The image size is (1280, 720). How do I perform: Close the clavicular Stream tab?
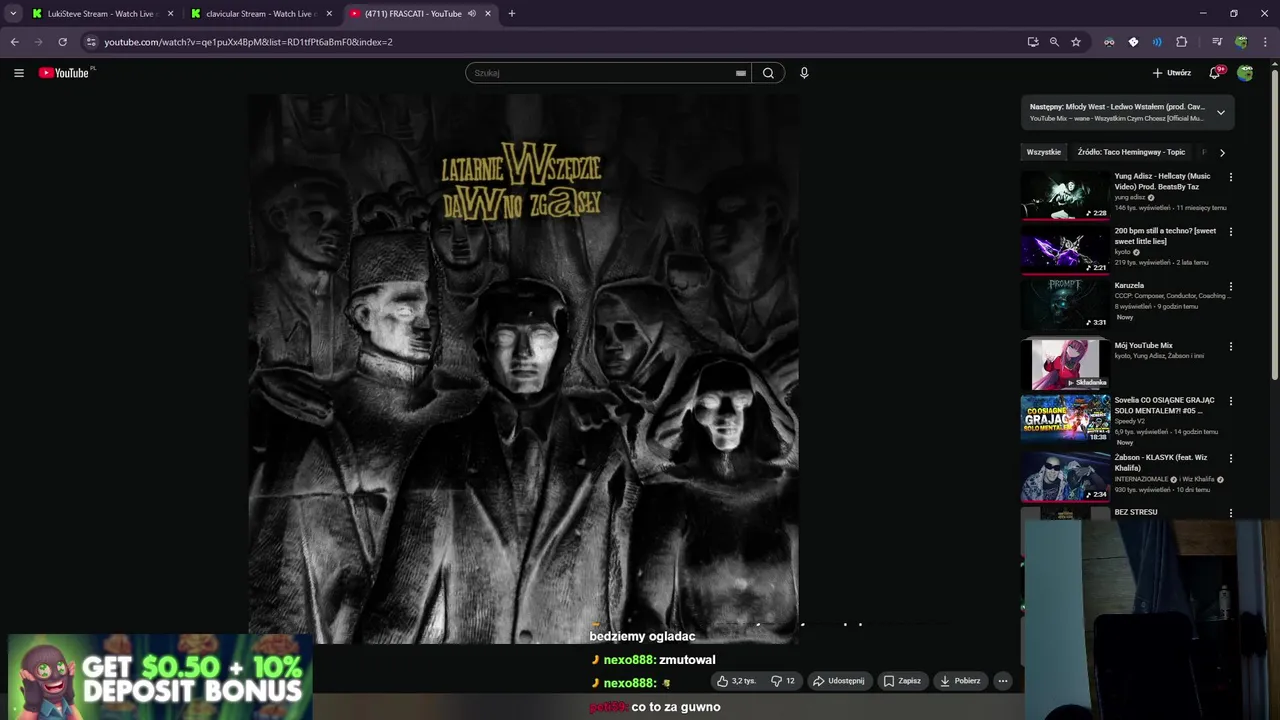(x=329, y=14)
